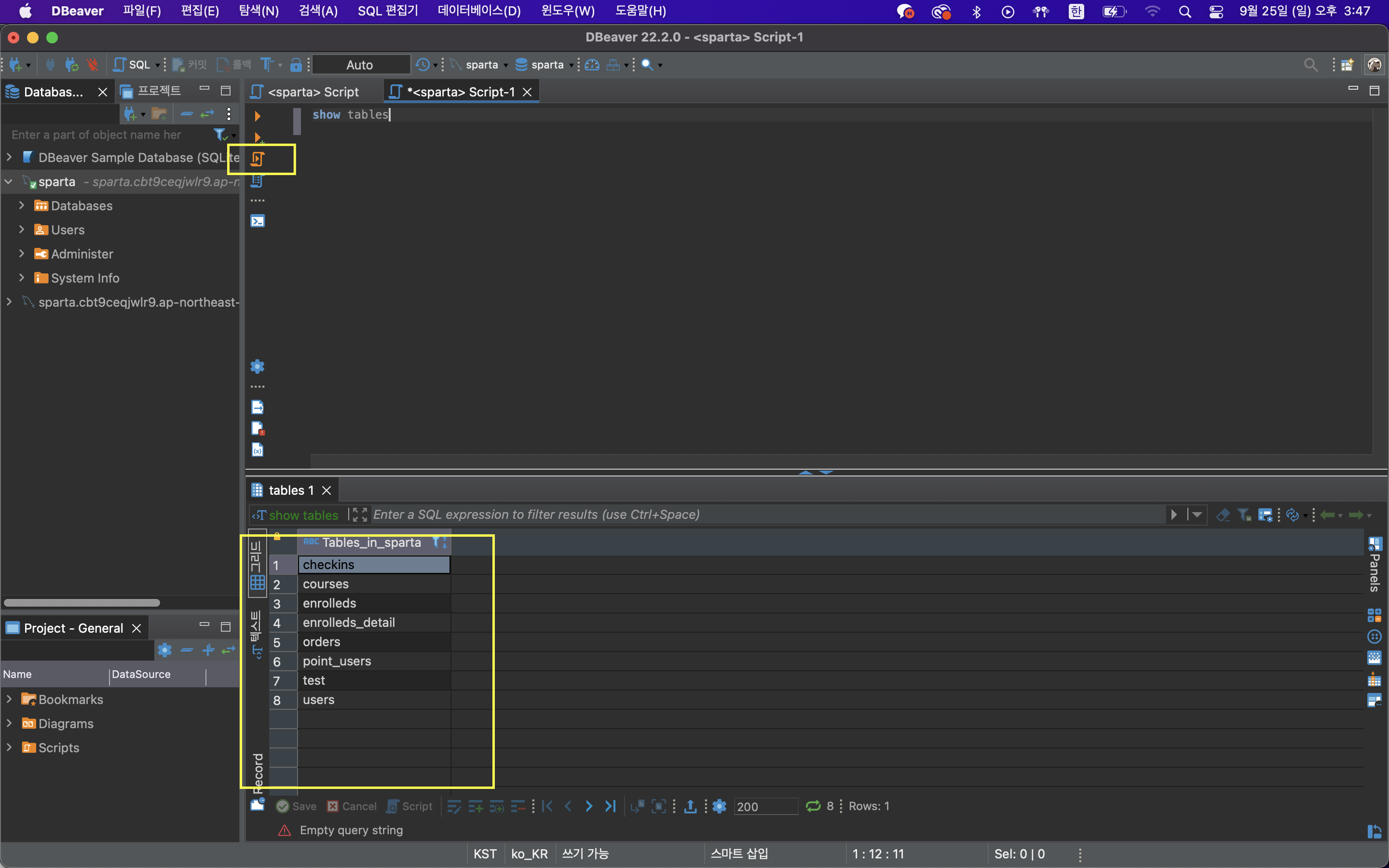Collapse all nodes in Database Navigator toolbar
Viewport: 1389px width, 868px height.
187,114
